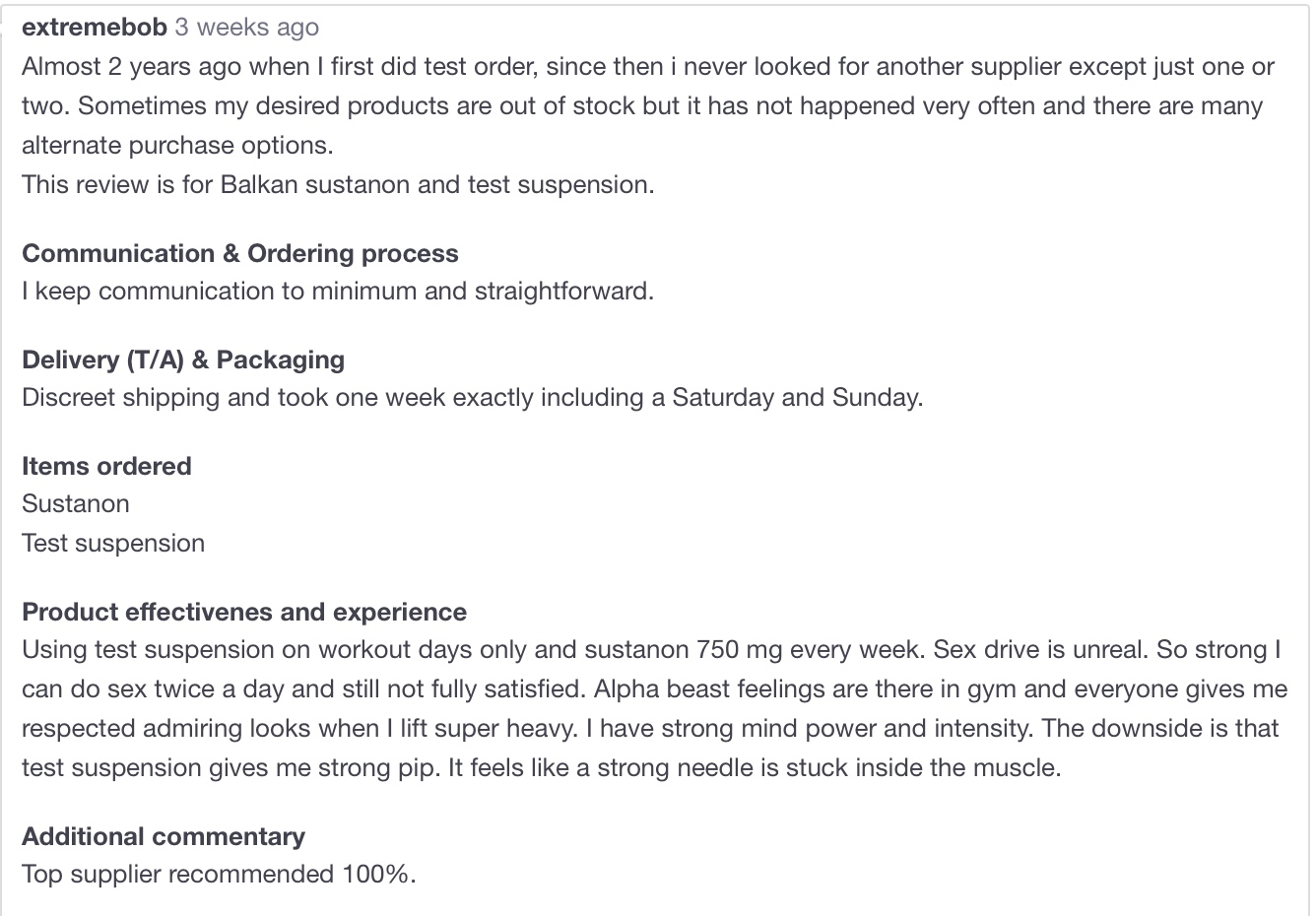Click the "Test suspension" item line
The image size is (1316, 916).
113,543
